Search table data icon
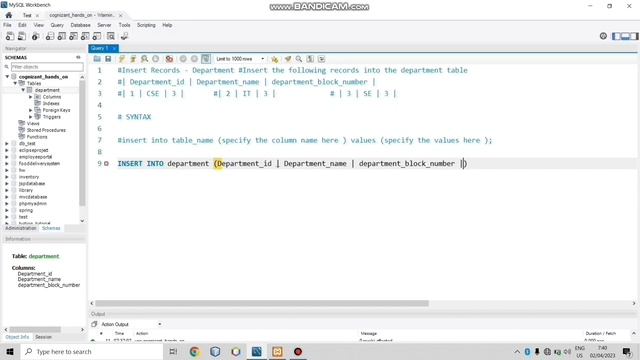This screenshot has width=640, height=360. point(111,36)
